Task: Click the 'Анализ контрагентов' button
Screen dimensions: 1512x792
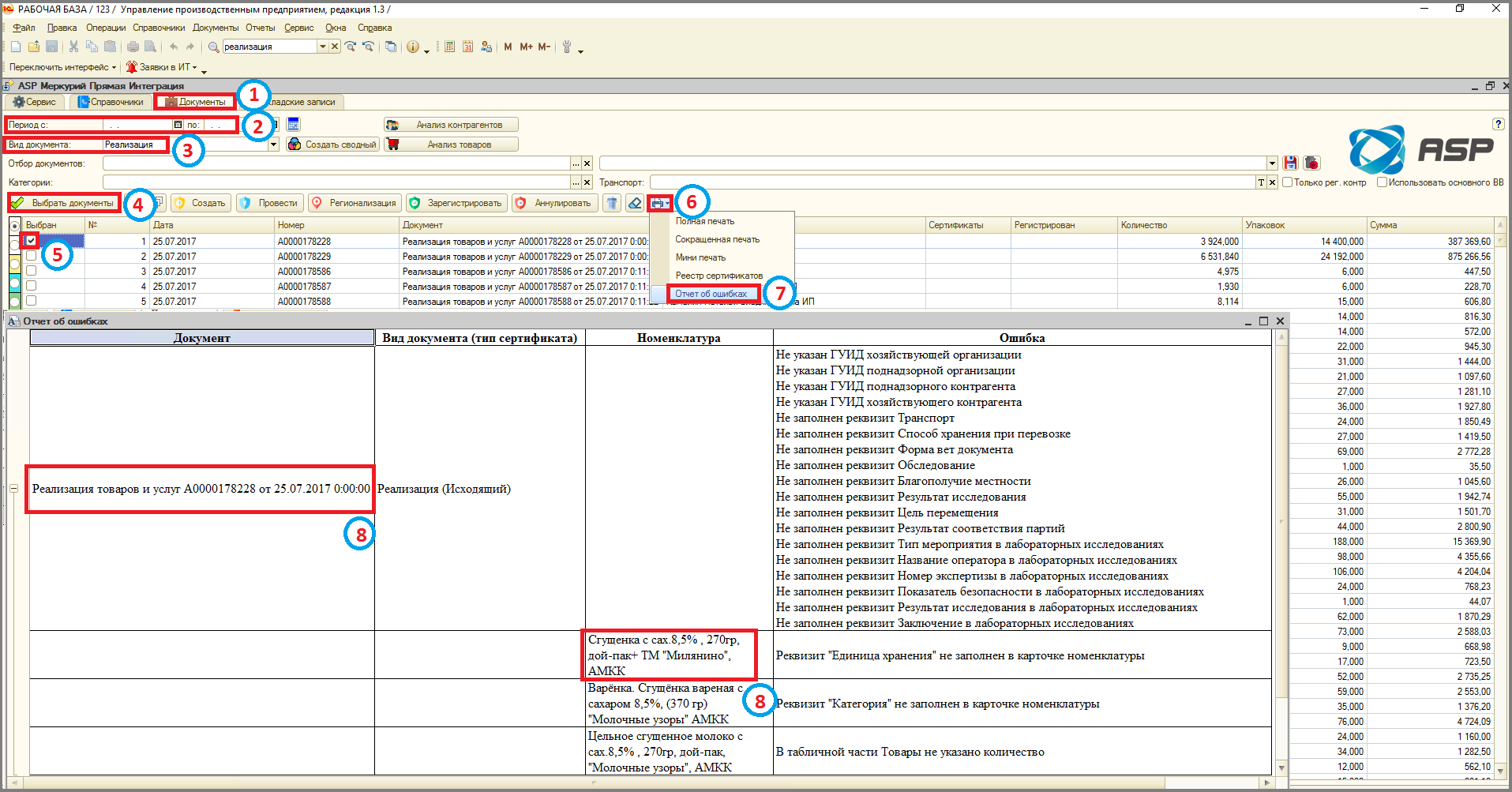Action: (x=452, y=125)
